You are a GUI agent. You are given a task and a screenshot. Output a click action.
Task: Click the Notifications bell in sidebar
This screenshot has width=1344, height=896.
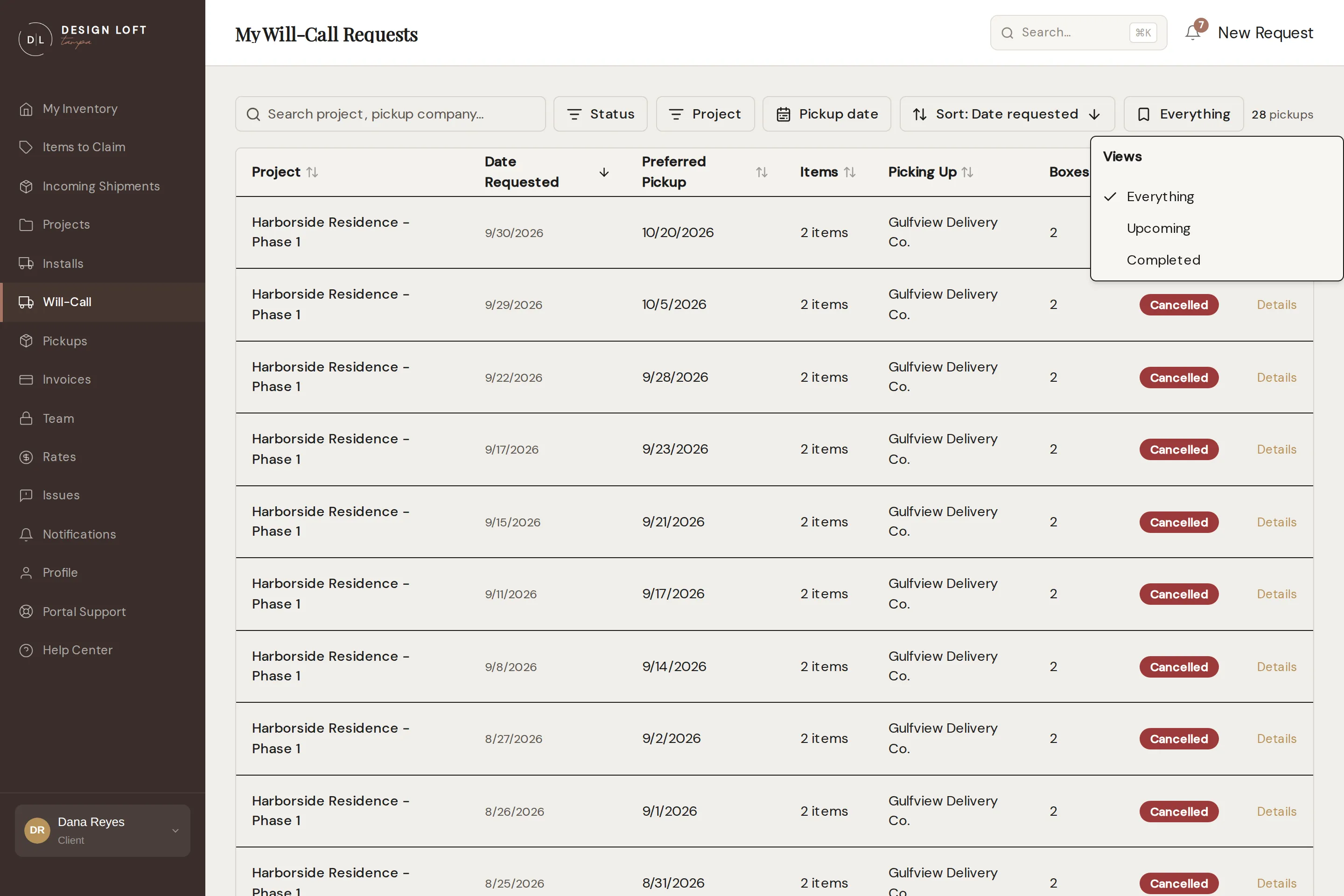click(x=26, y=534)
